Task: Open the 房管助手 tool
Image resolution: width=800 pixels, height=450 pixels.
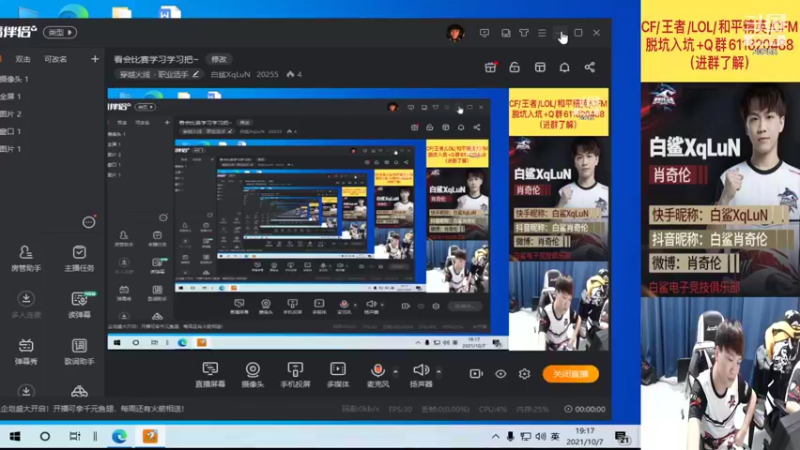Action: [x=26, y=258]
